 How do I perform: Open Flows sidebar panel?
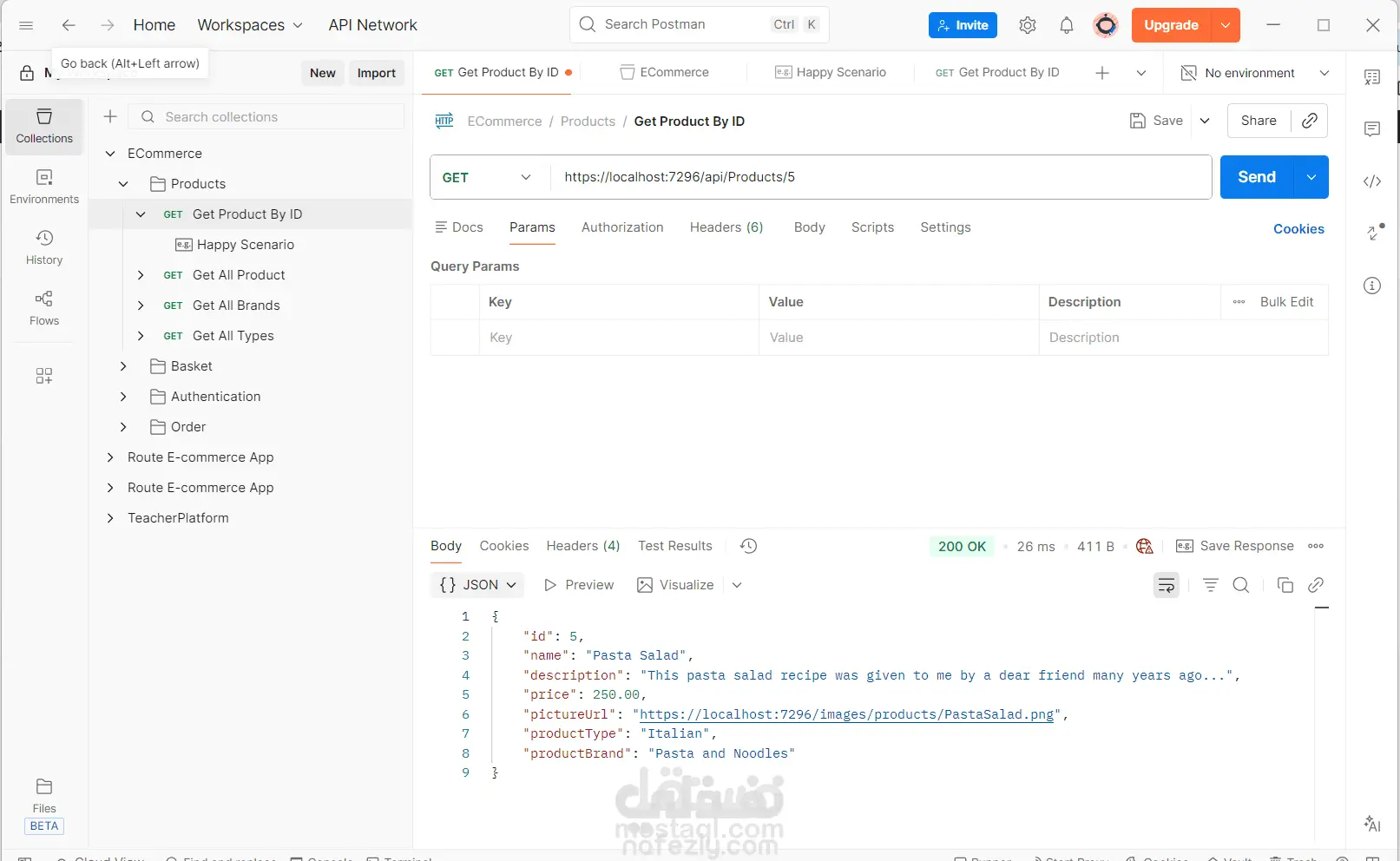[44, 309]
